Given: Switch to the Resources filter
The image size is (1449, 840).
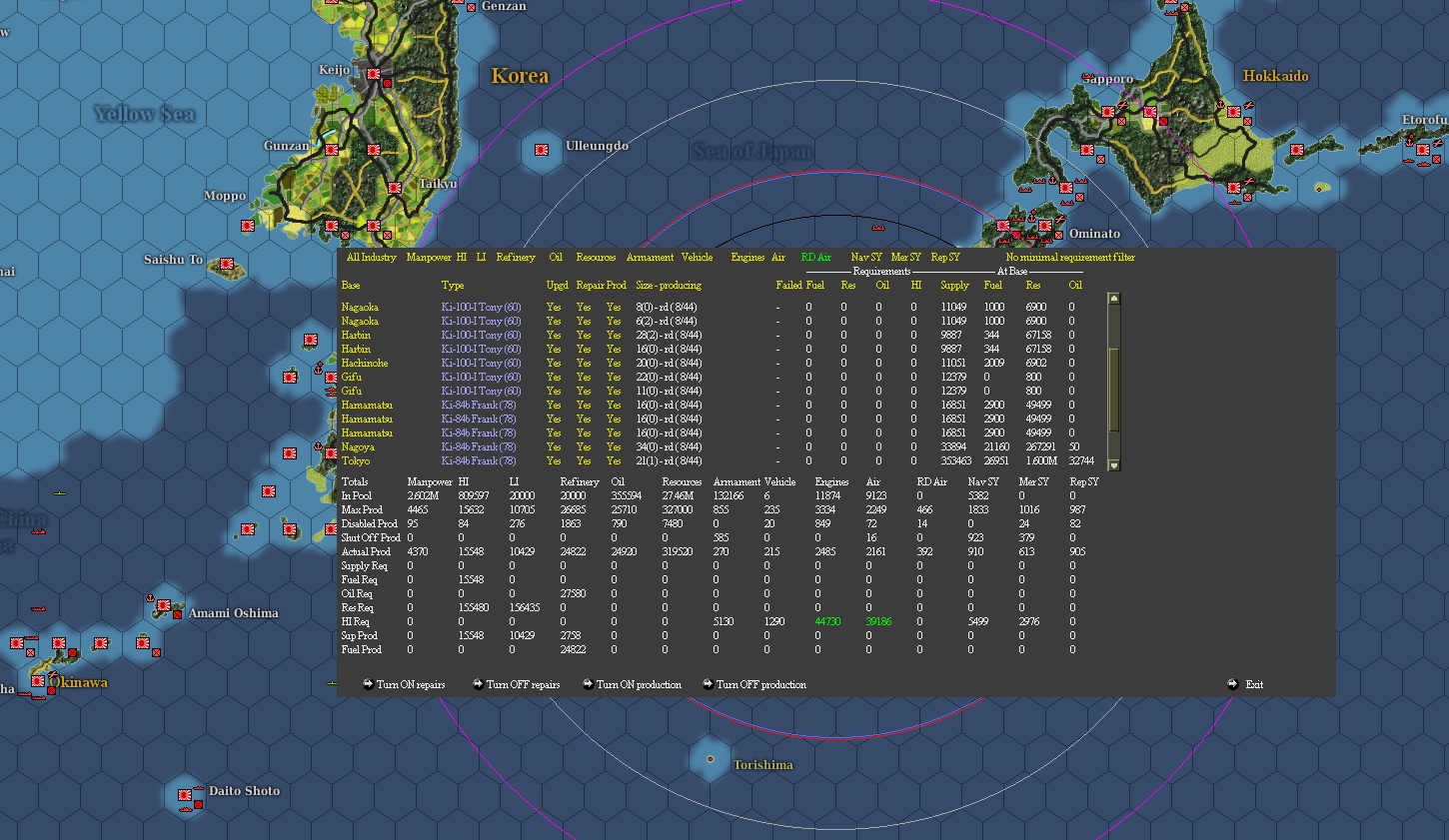Looking at the screenshot, I should (x=596, y=258).
